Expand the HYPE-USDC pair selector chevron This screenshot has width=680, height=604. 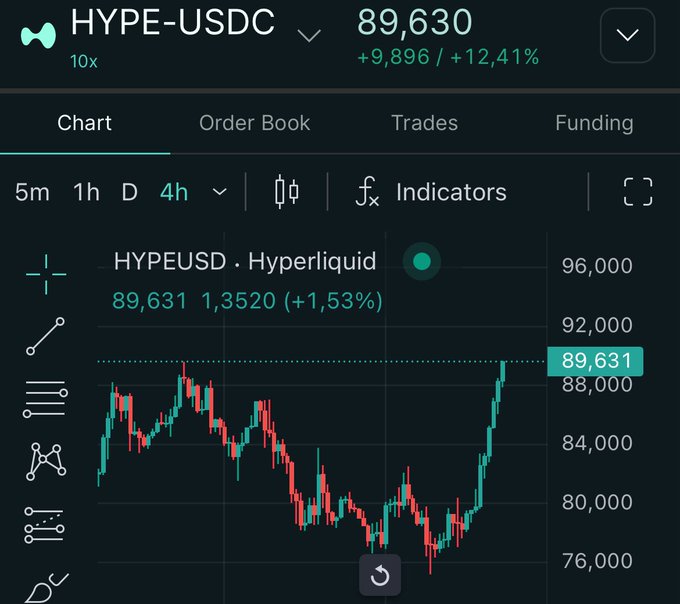click(309, 35)
